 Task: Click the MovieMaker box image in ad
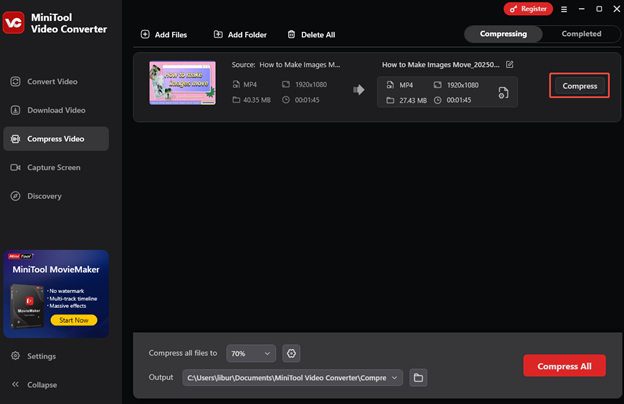[27, 306]
